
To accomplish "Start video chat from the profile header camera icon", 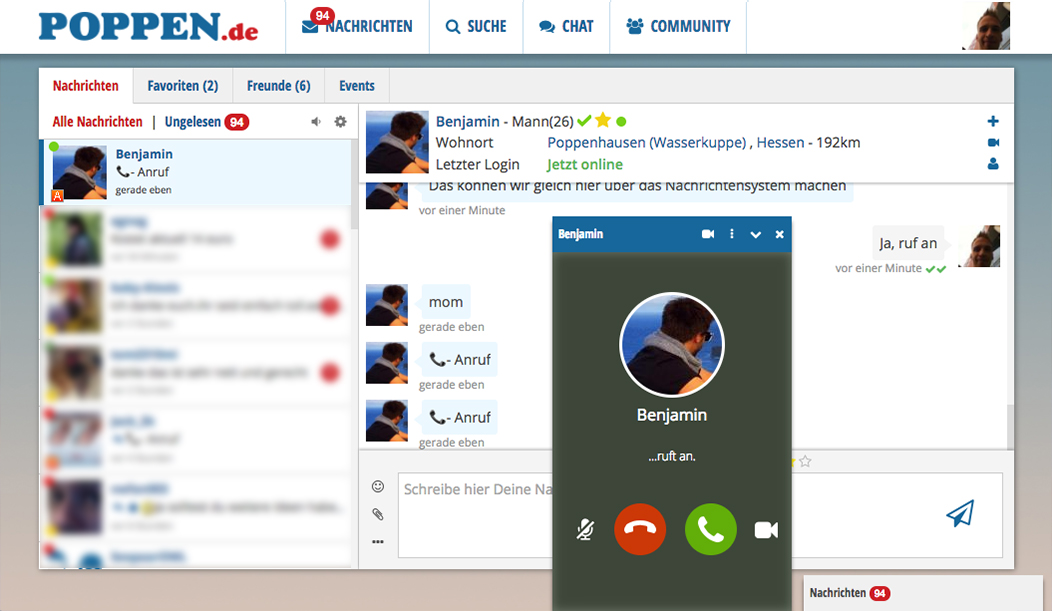I will [993, 143].
